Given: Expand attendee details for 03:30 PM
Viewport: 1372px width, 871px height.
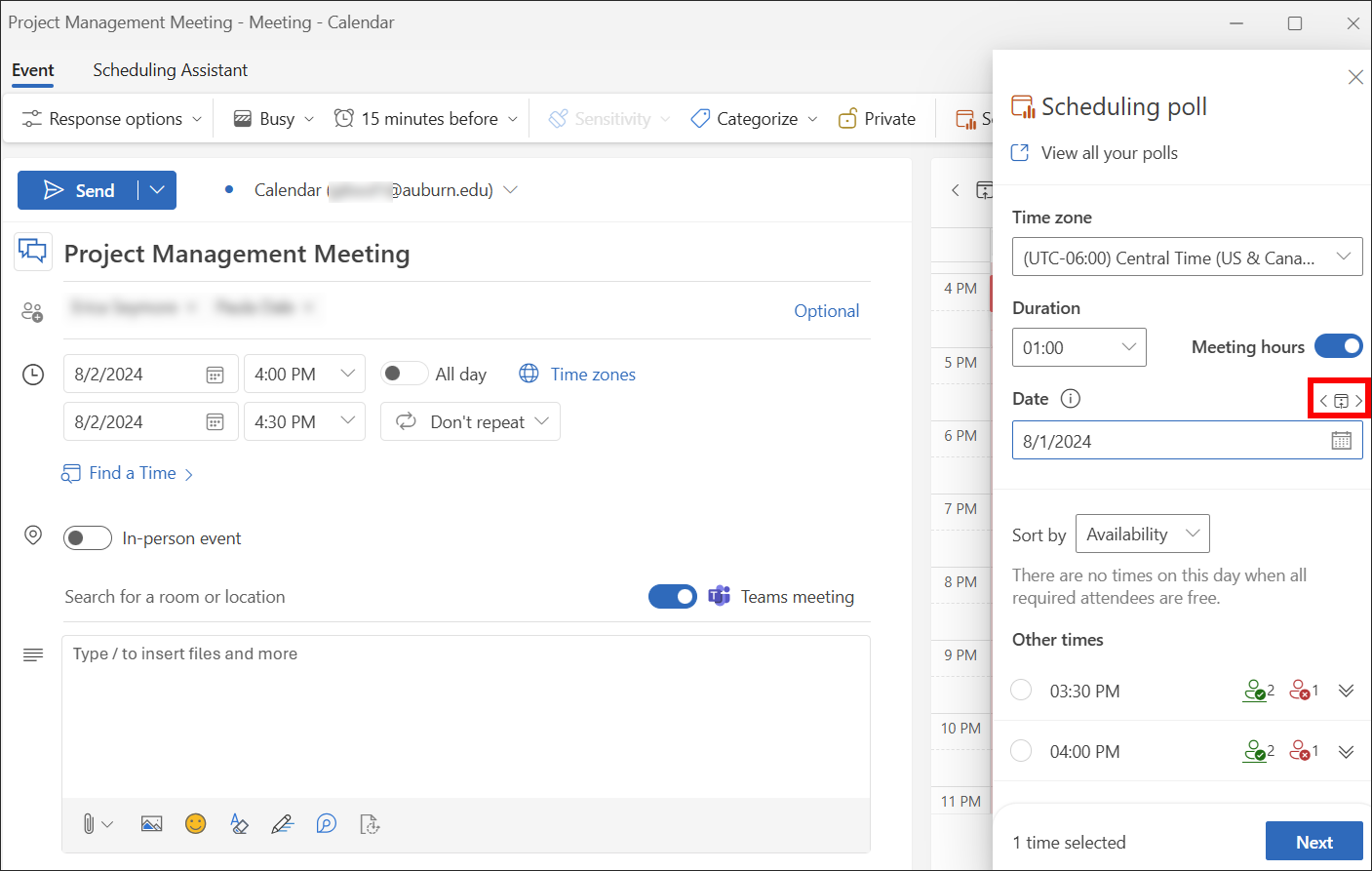Looking at the screenshot, I should click(1347, 691).
